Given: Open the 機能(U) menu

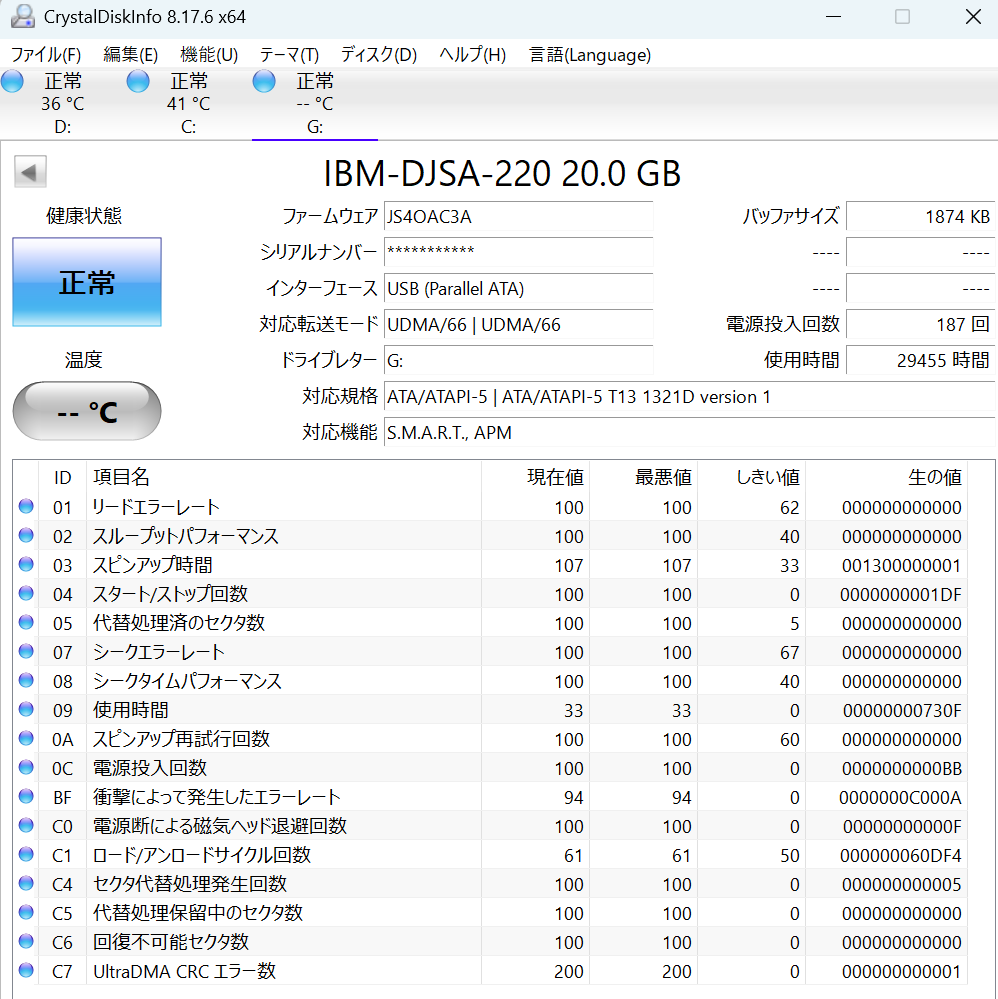Looking at the screenshot, I should point(208,55).
